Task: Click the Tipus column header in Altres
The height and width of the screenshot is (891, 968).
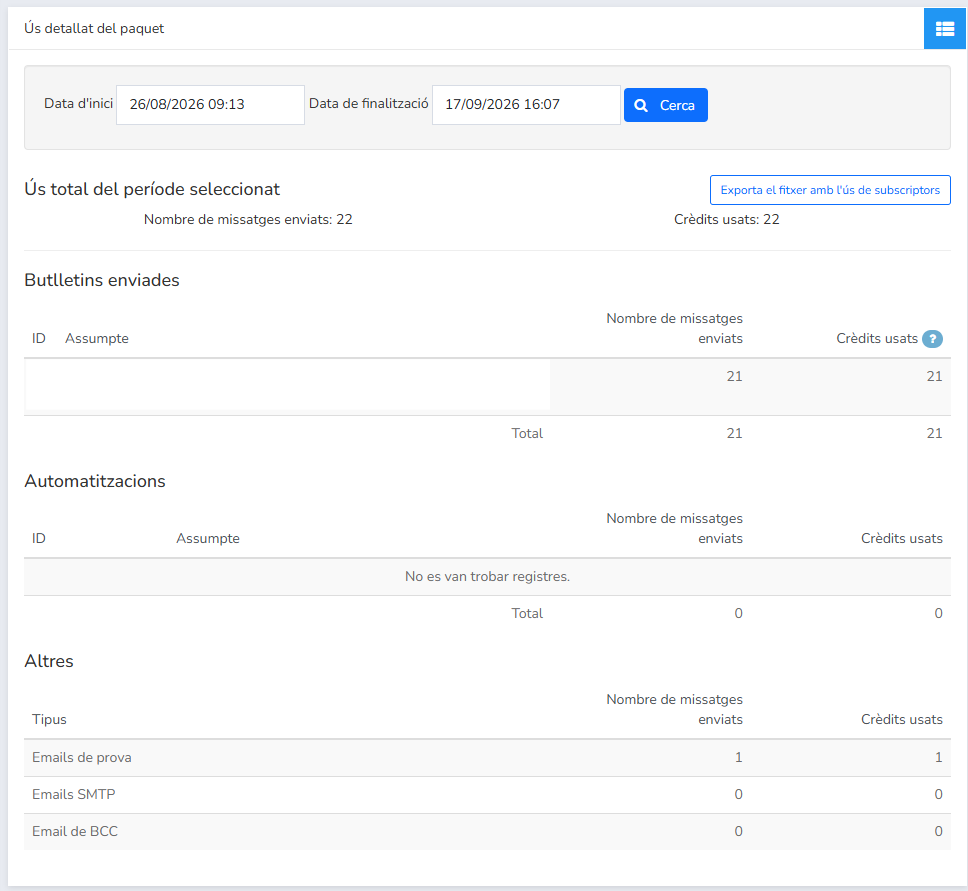Action: [x=49, y=719]
